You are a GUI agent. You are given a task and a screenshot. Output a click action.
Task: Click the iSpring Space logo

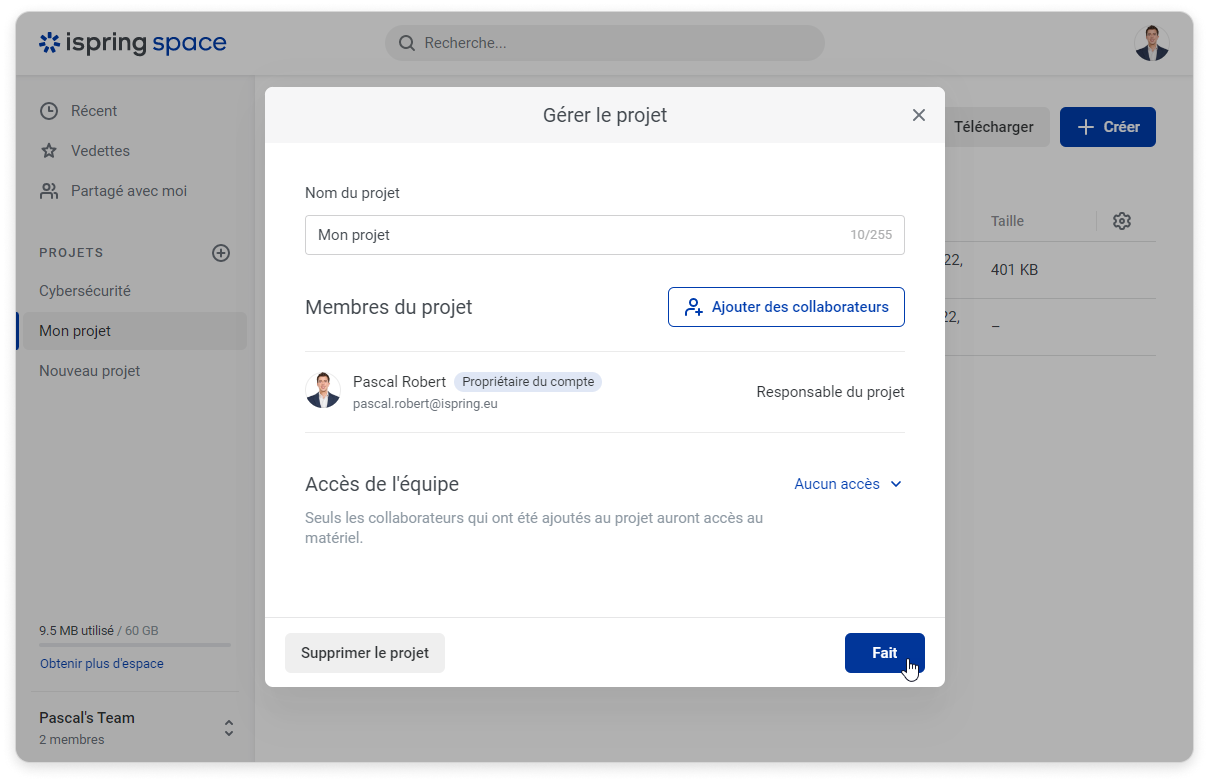(x=132, y=43)
